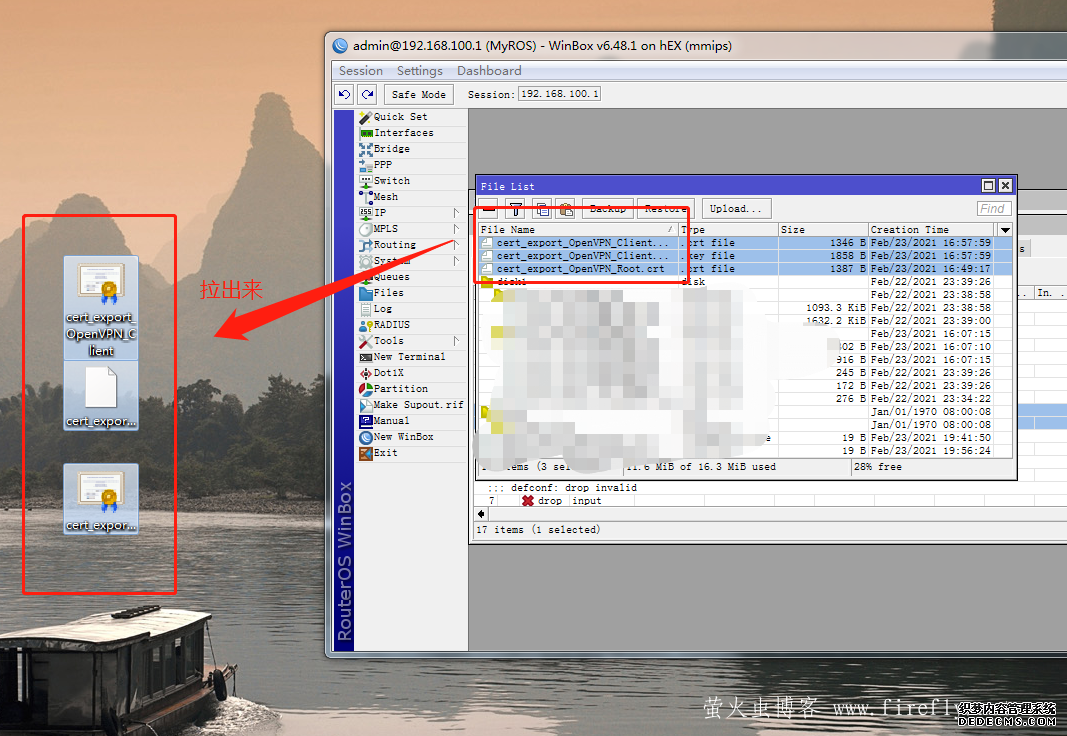Open the RADIUS settings
This screenshot has width=1067, height=736.
click(x=391, y=324)
